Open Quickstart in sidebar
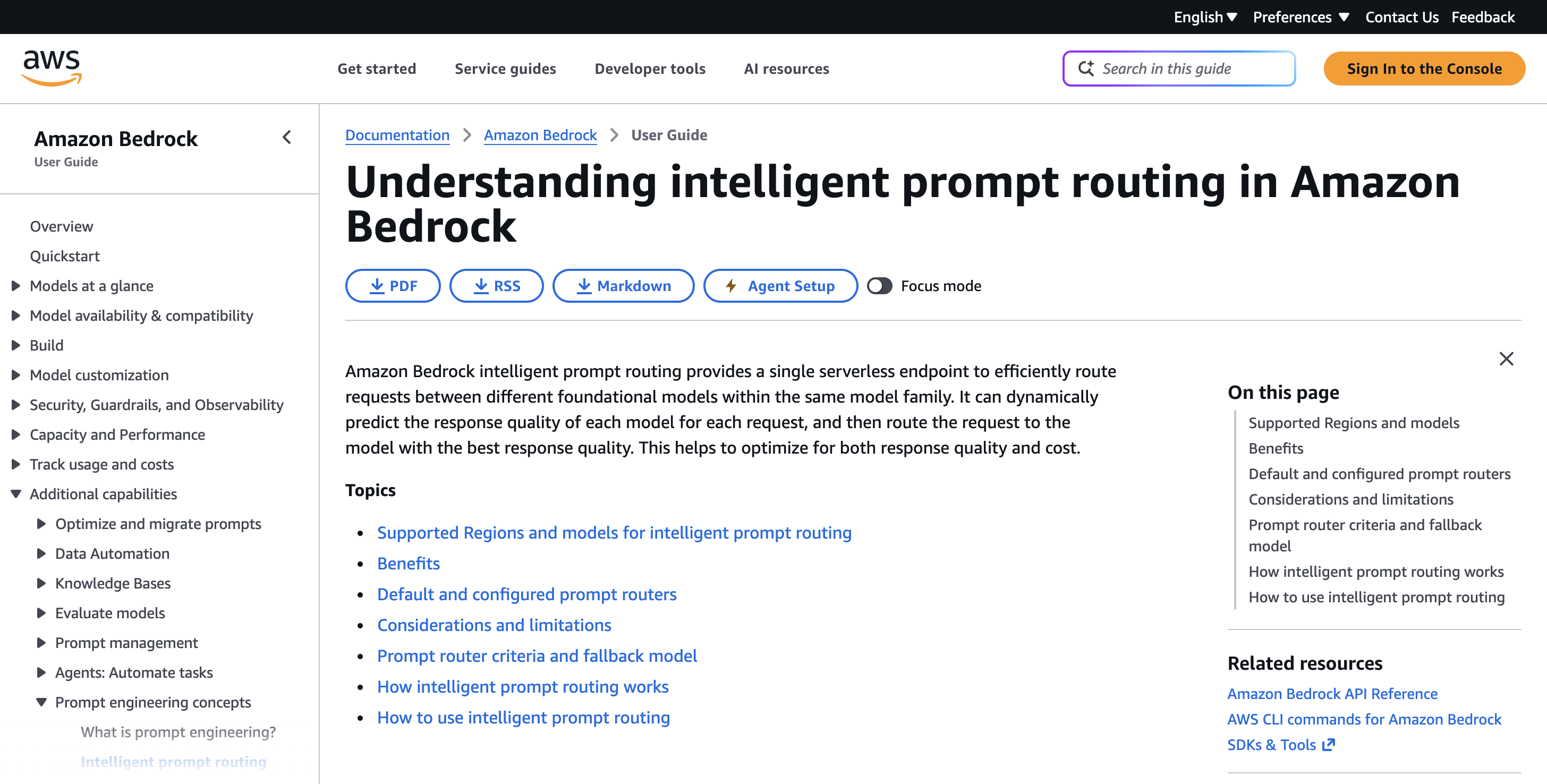Screen dimensions: 1547x784 (65, 255)
